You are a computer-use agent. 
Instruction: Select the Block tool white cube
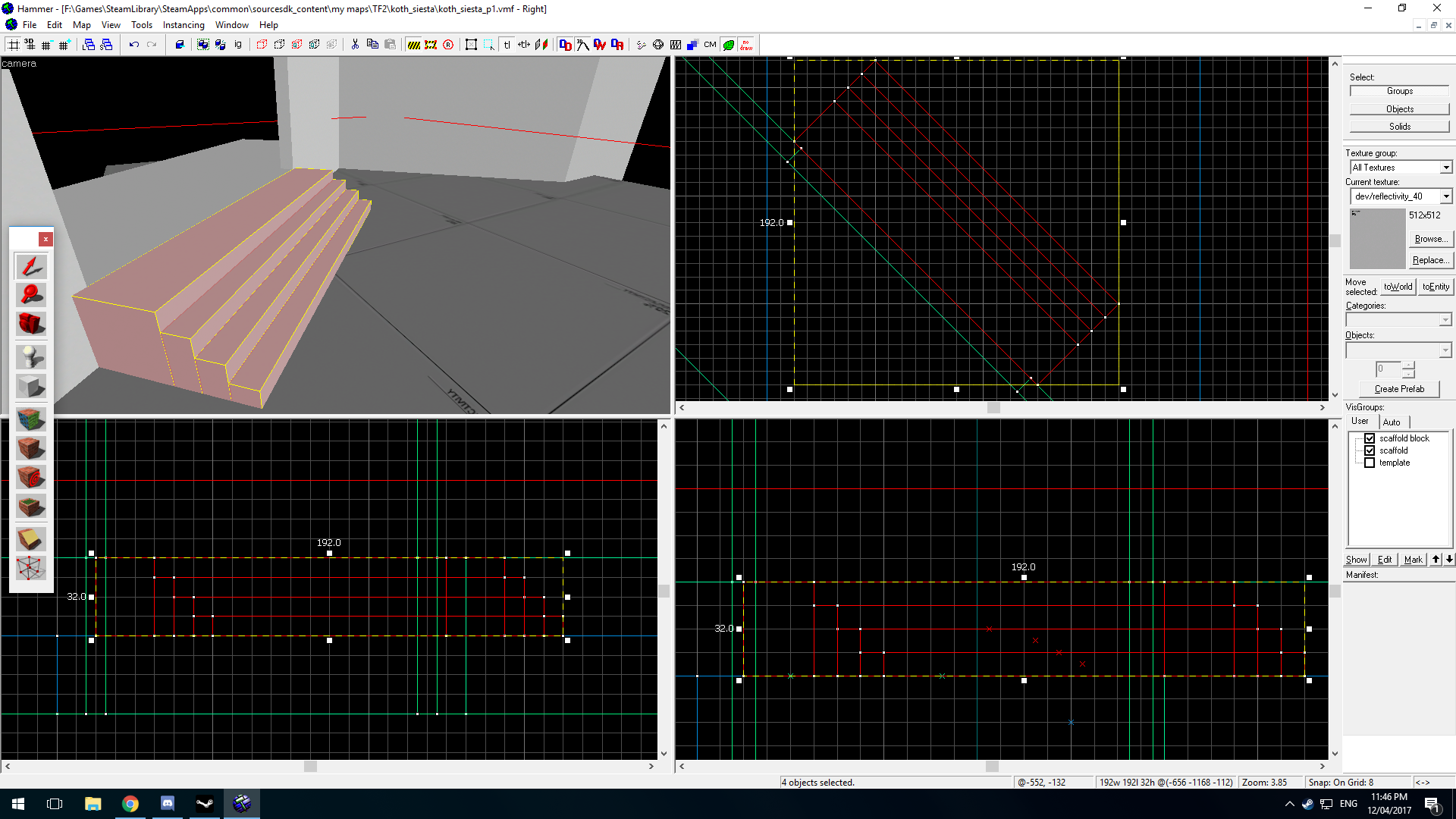click(31, 386)
